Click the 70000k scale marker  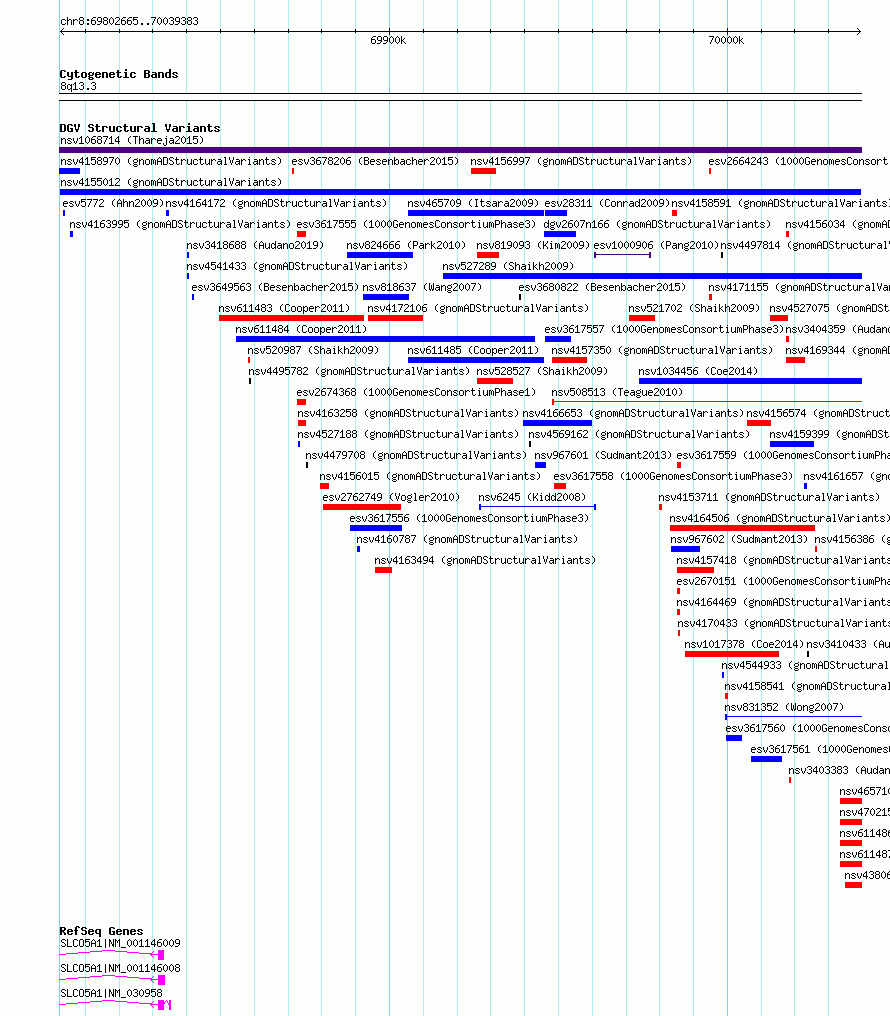coord(726,40)
